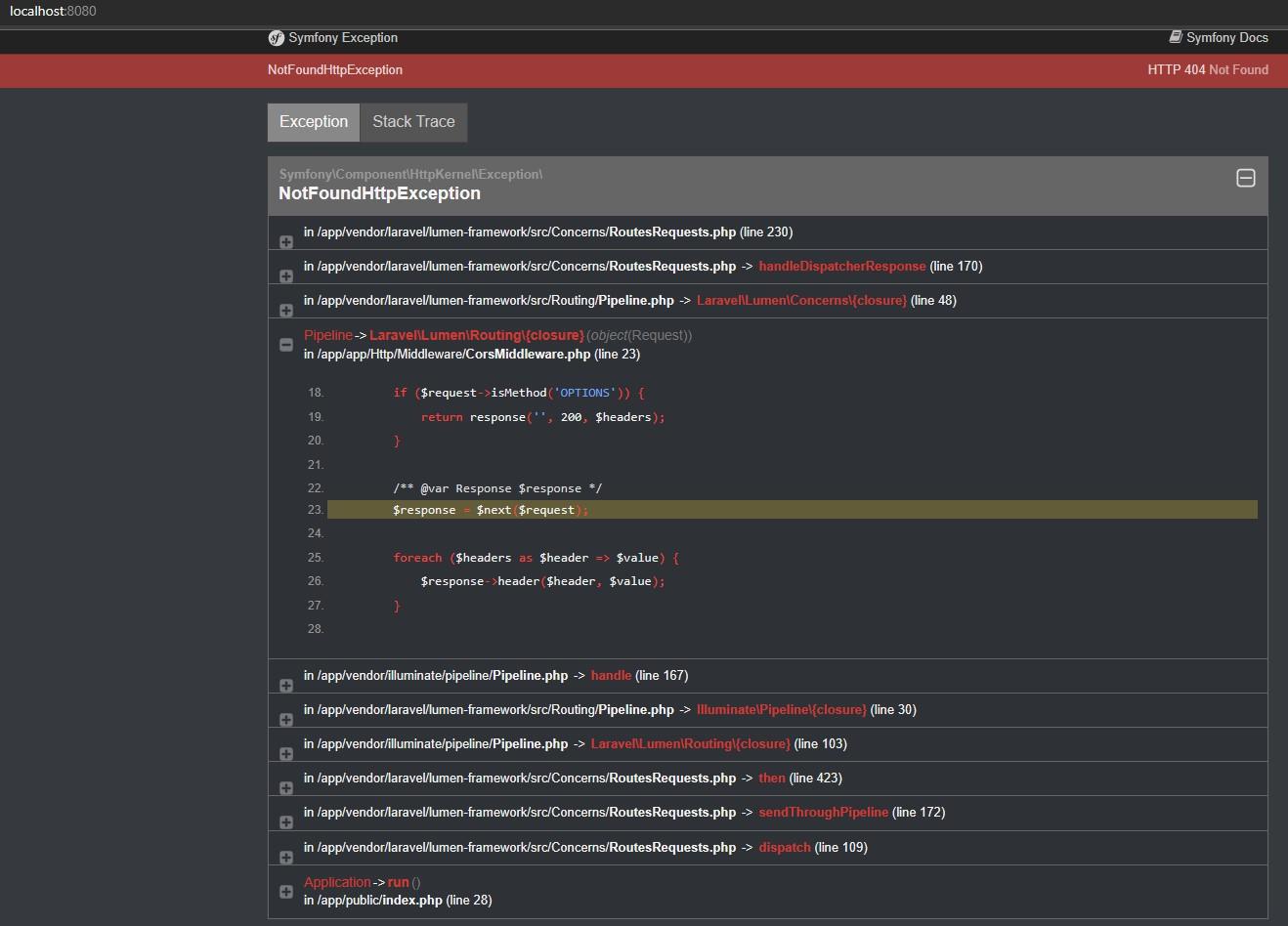Click the localhost:8080 address bar

pos(54,11)
